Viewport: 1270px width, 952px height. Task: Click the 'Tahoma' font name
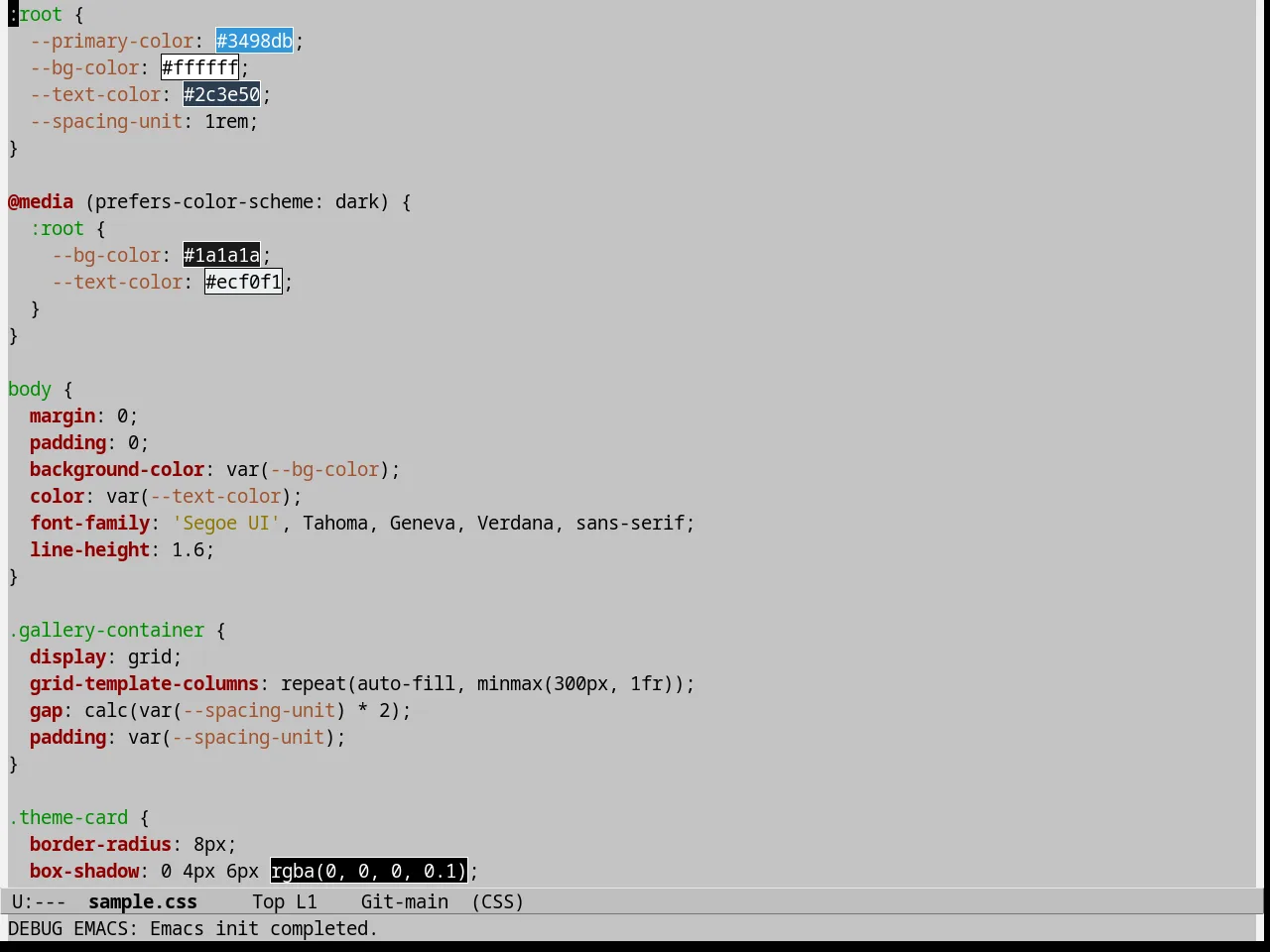[335, 523]
